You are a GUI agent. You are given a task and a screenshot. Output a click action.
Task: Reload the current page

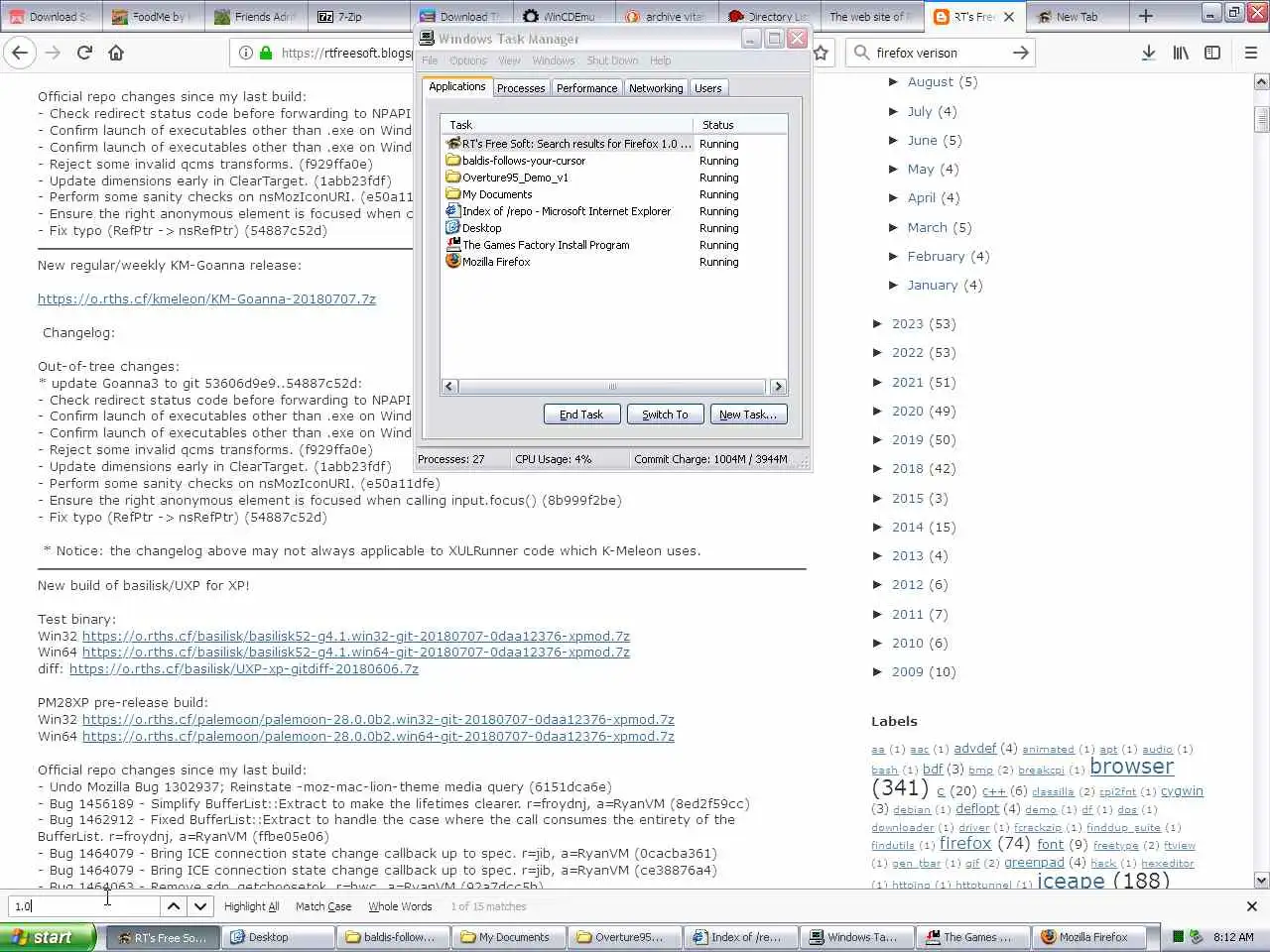(x=84, y=53)
